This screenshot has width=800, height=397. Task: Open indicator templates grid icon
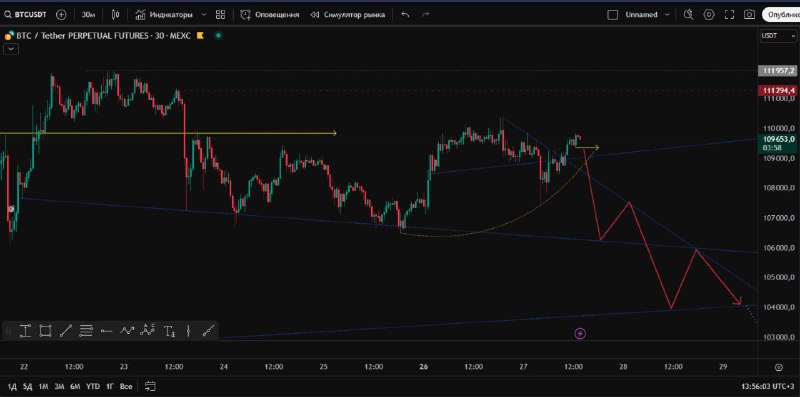(x=220, y=15)
